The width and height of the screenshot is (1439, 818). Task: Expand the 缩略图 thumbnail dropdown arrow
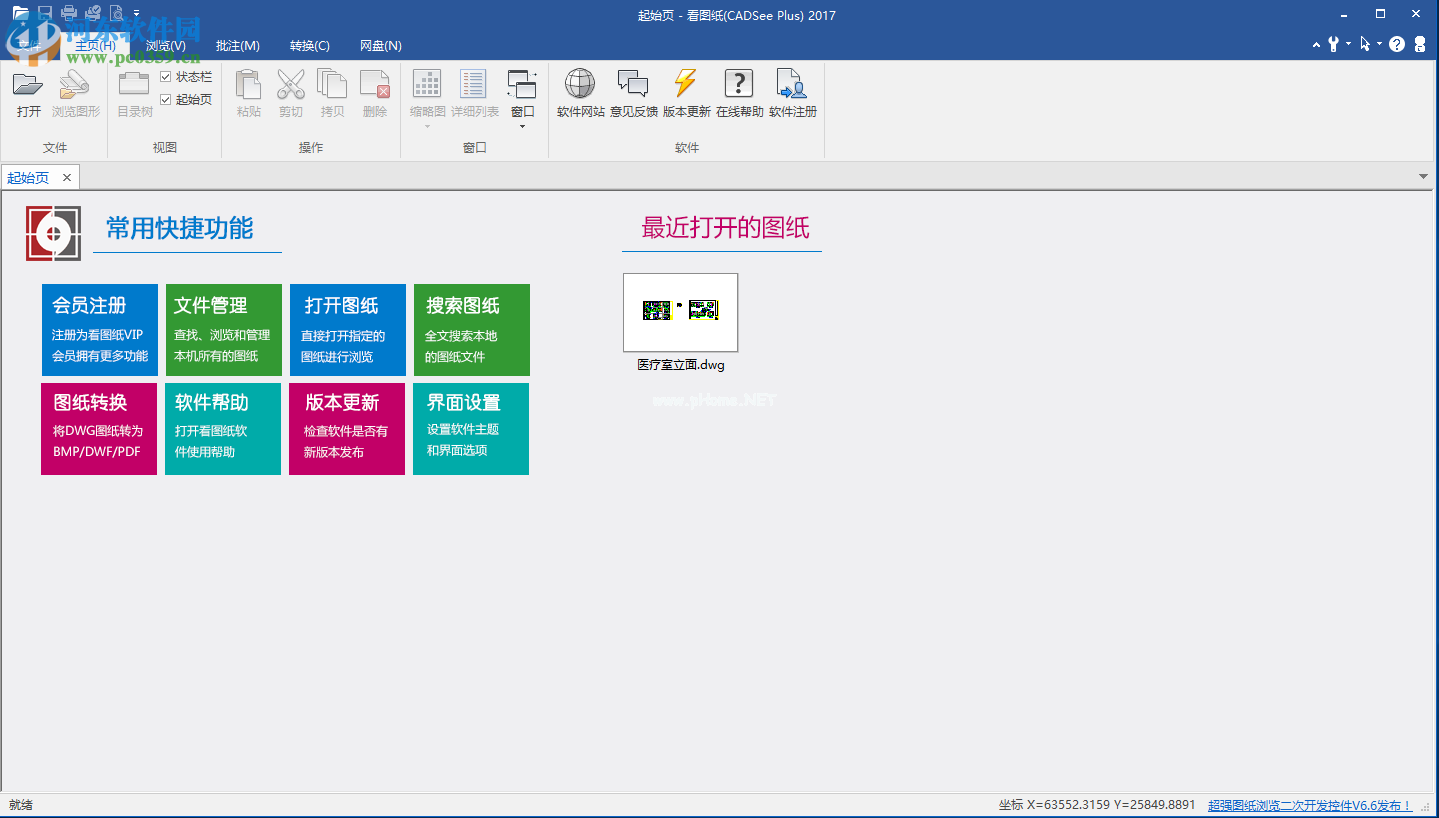(427, 126)
